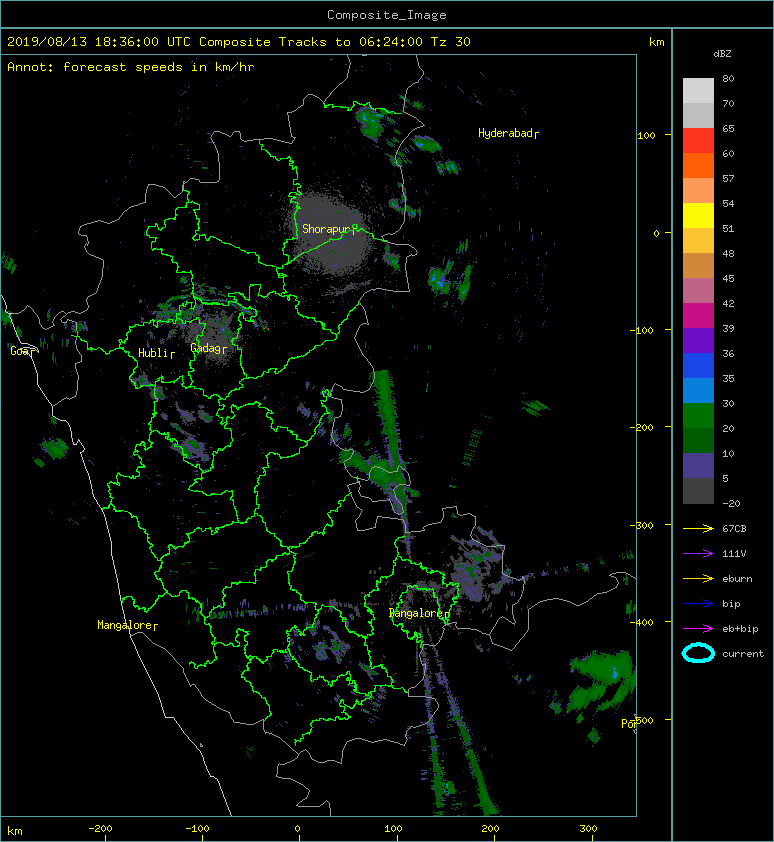Image resolution: width=774 pixels, height=842 pixels.
Task: Click the blue bip arrow symbol
Action: [x=698, y=604]
